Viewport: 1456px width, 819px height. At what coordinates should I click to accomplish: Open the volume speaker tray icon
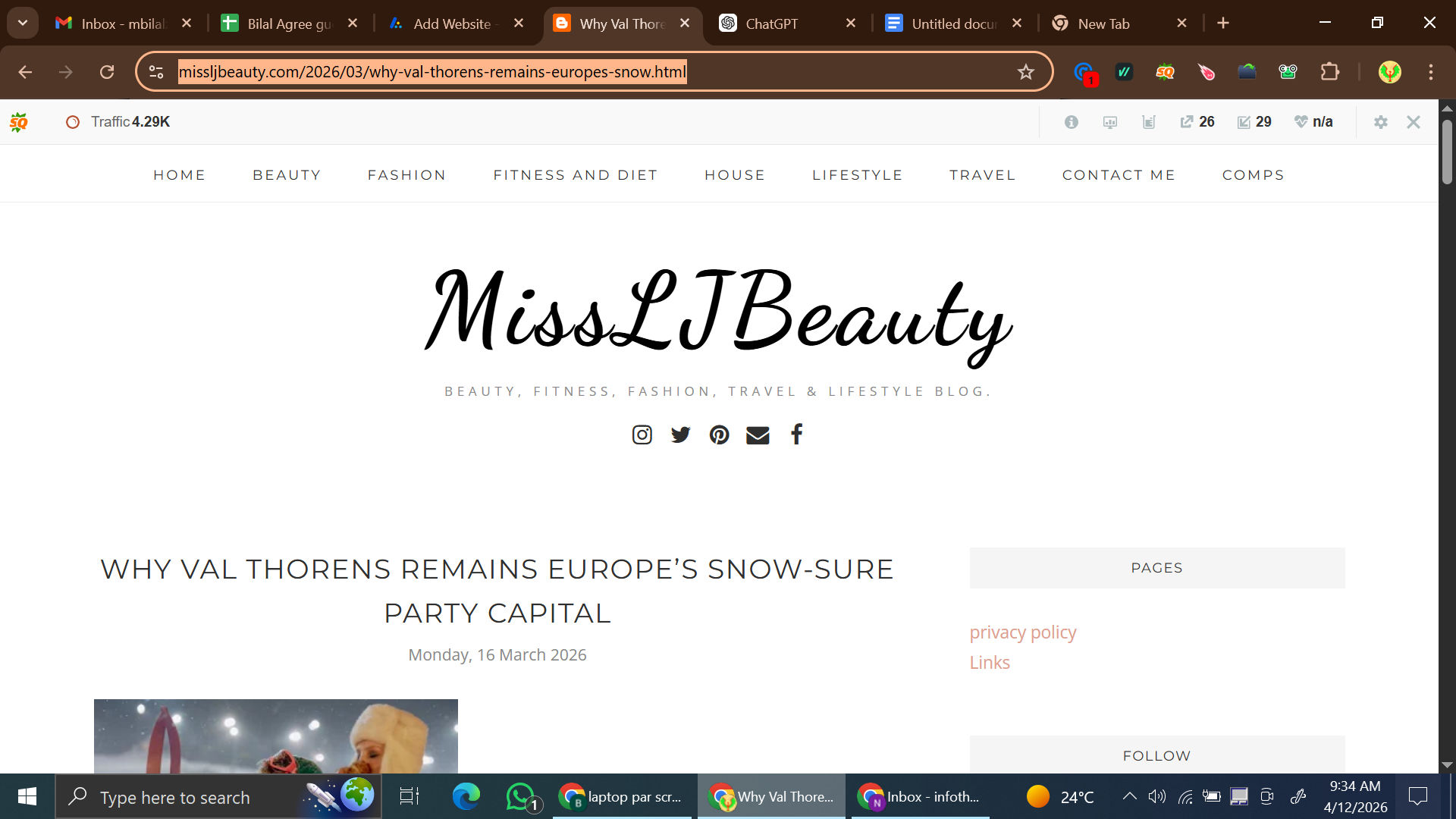point(1156,796)
